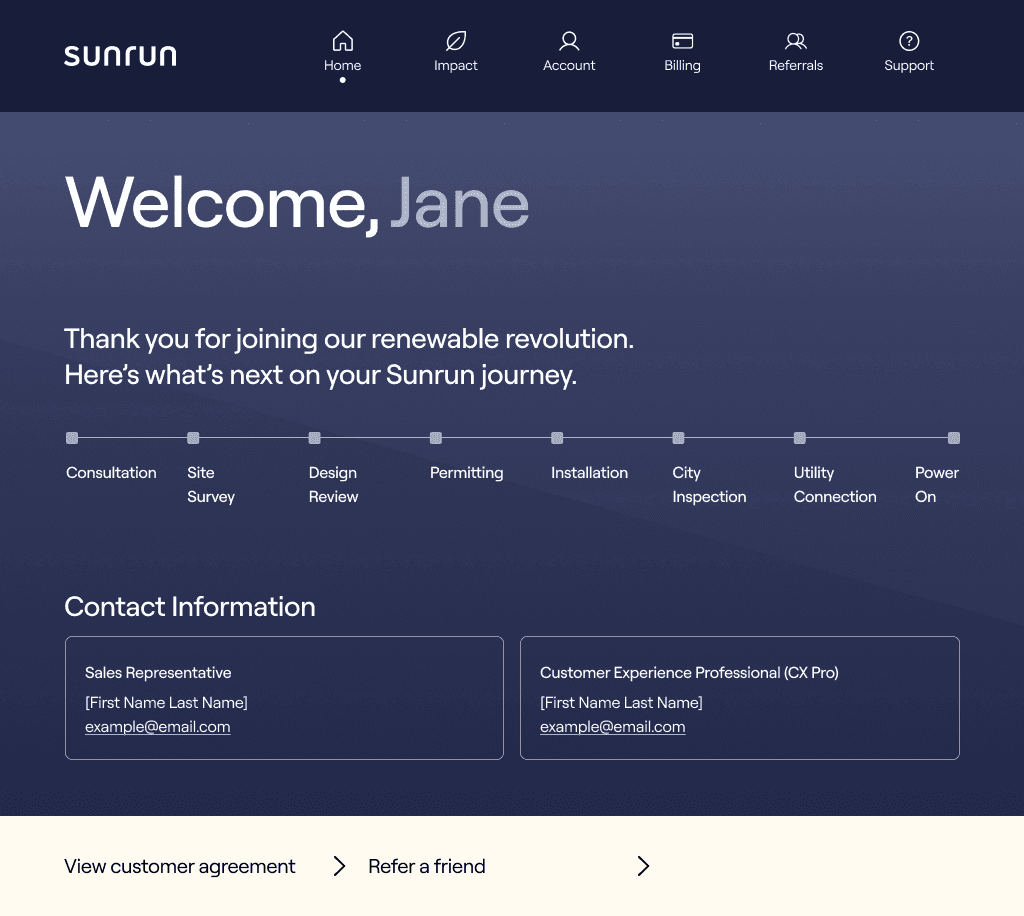Select the Power On step marker

[x=954, y=438]
